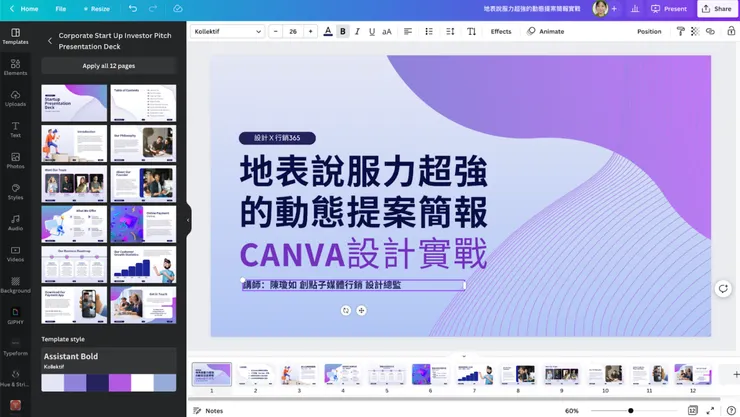Open the Elements sidebar panel
740x417 pixels.
click(15, 67)
